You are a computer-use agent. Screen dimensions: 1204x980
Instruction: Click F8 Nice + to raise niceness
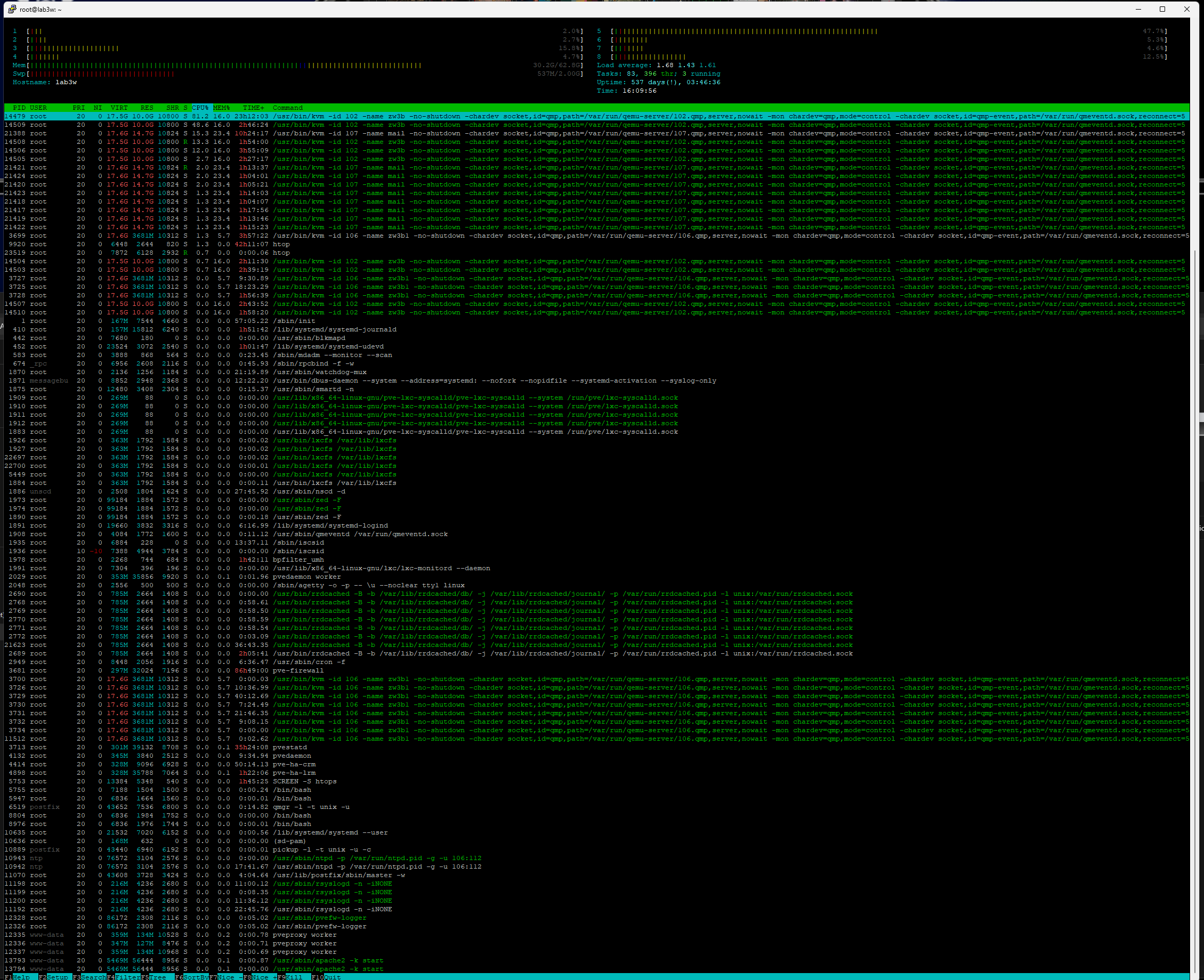click(260, 977)
